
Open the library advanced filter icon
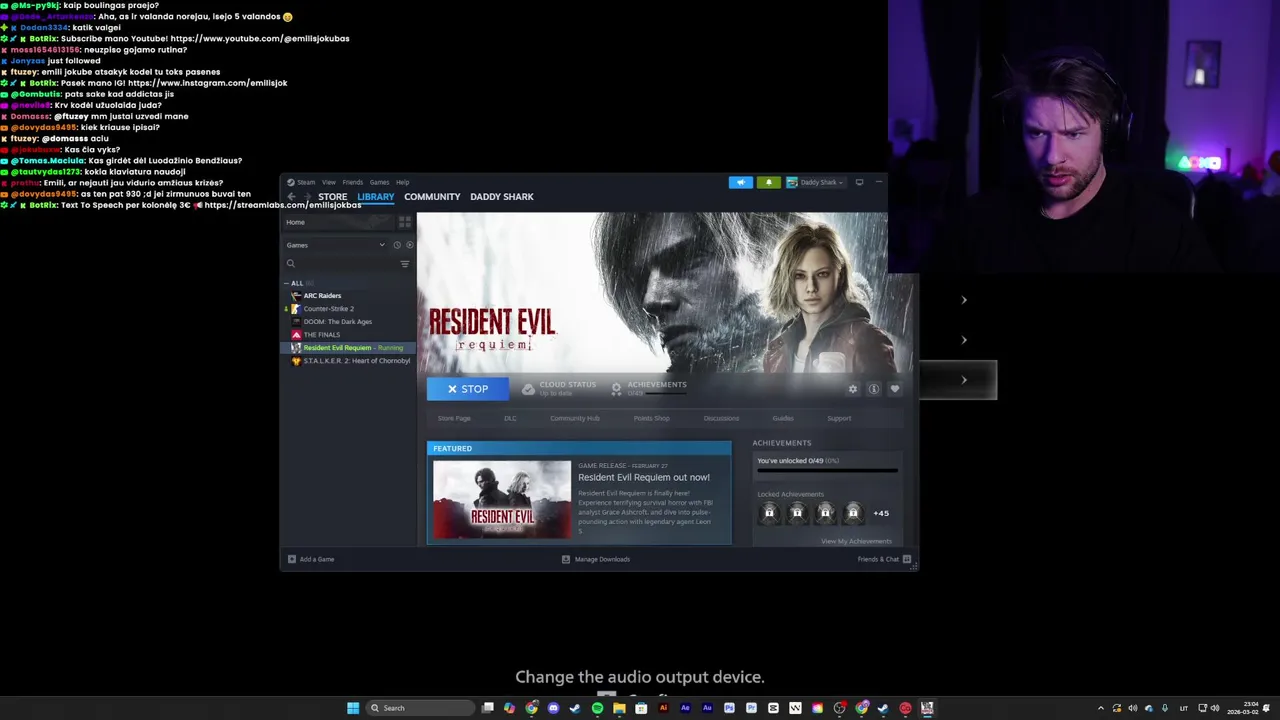(405, 264)
